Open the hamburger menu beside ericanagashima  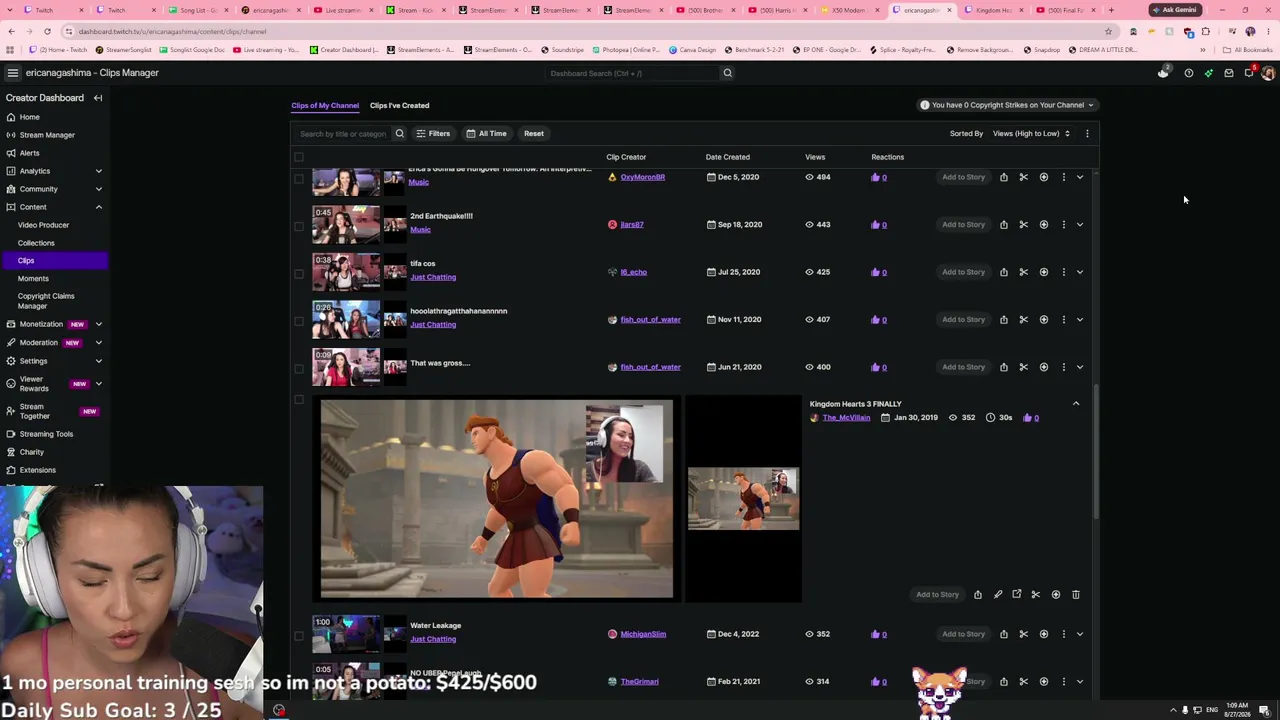point(12,73)
